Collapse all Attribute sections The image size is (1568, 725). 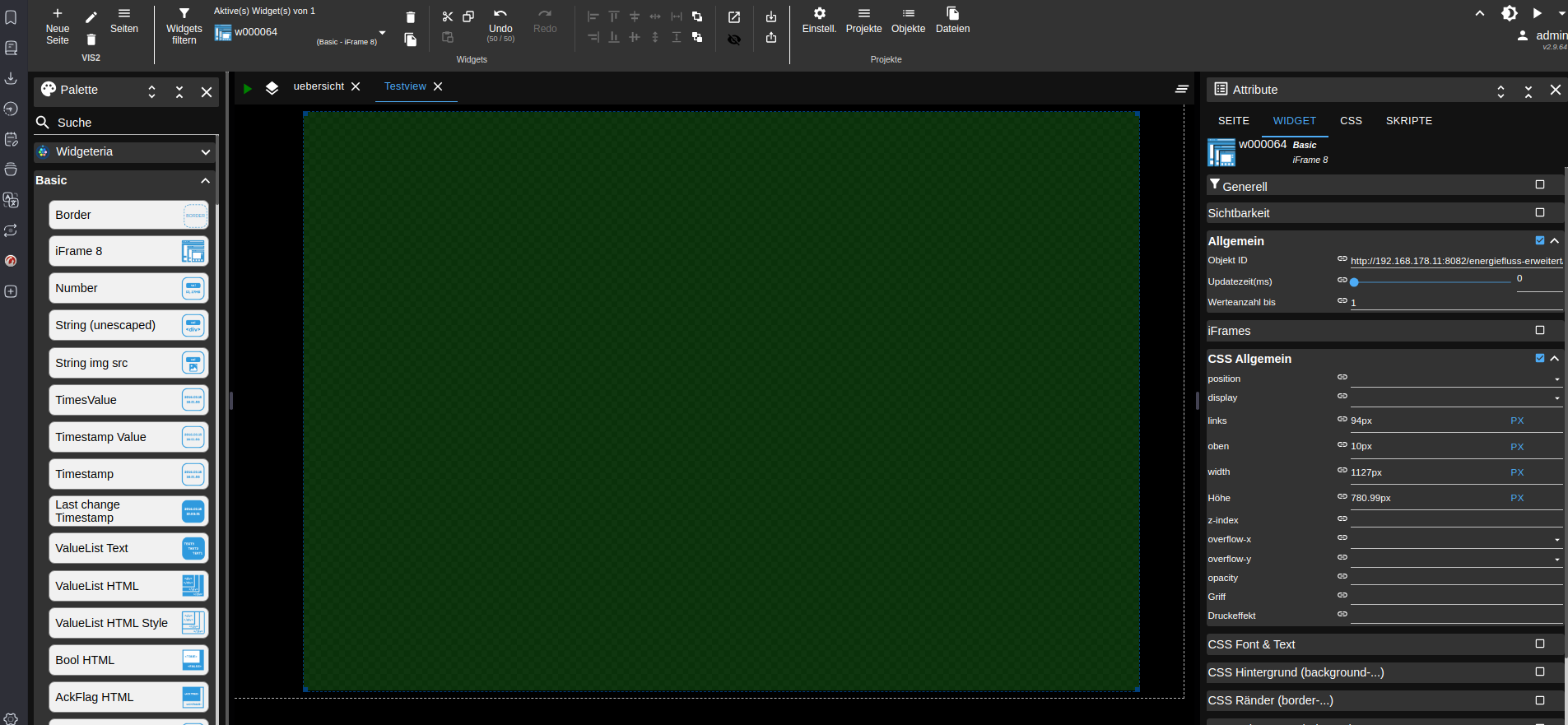[x=1528, y=91]
